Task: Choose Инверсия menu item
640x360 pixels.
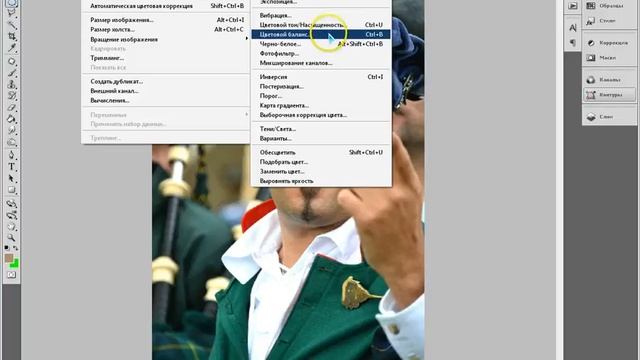Action: (x=321, y=77)
